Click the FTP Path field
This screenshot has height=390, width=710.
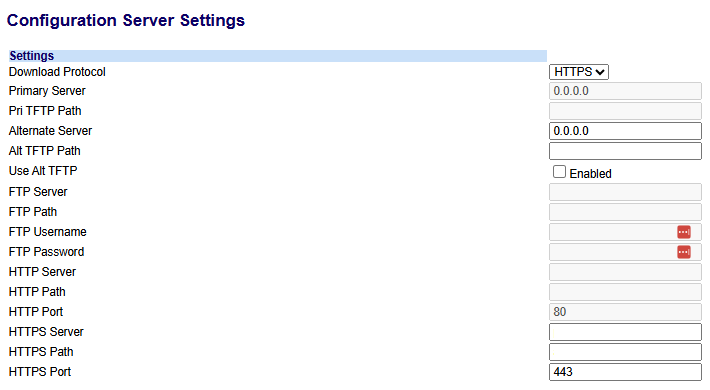coord(625,212)
